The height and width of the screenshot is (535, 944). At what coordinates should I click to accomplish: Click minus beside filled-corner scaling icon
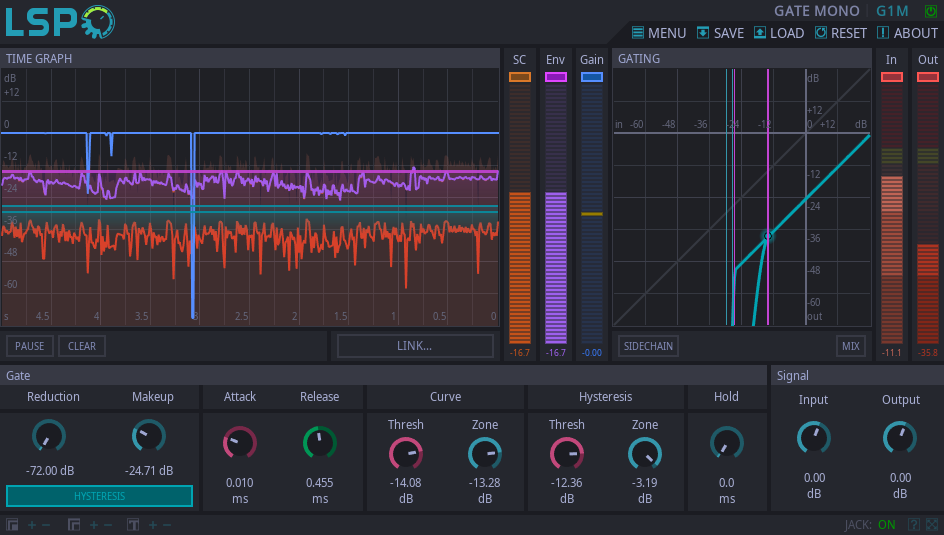[x=46, y=525]
